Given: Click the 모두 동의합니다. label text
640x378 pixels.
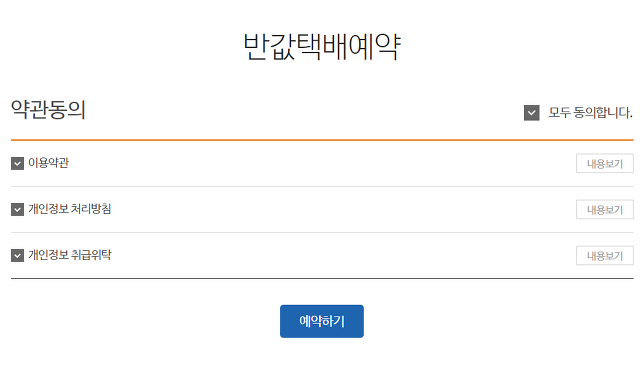Looking at the screenshot, I should (590, 112).
